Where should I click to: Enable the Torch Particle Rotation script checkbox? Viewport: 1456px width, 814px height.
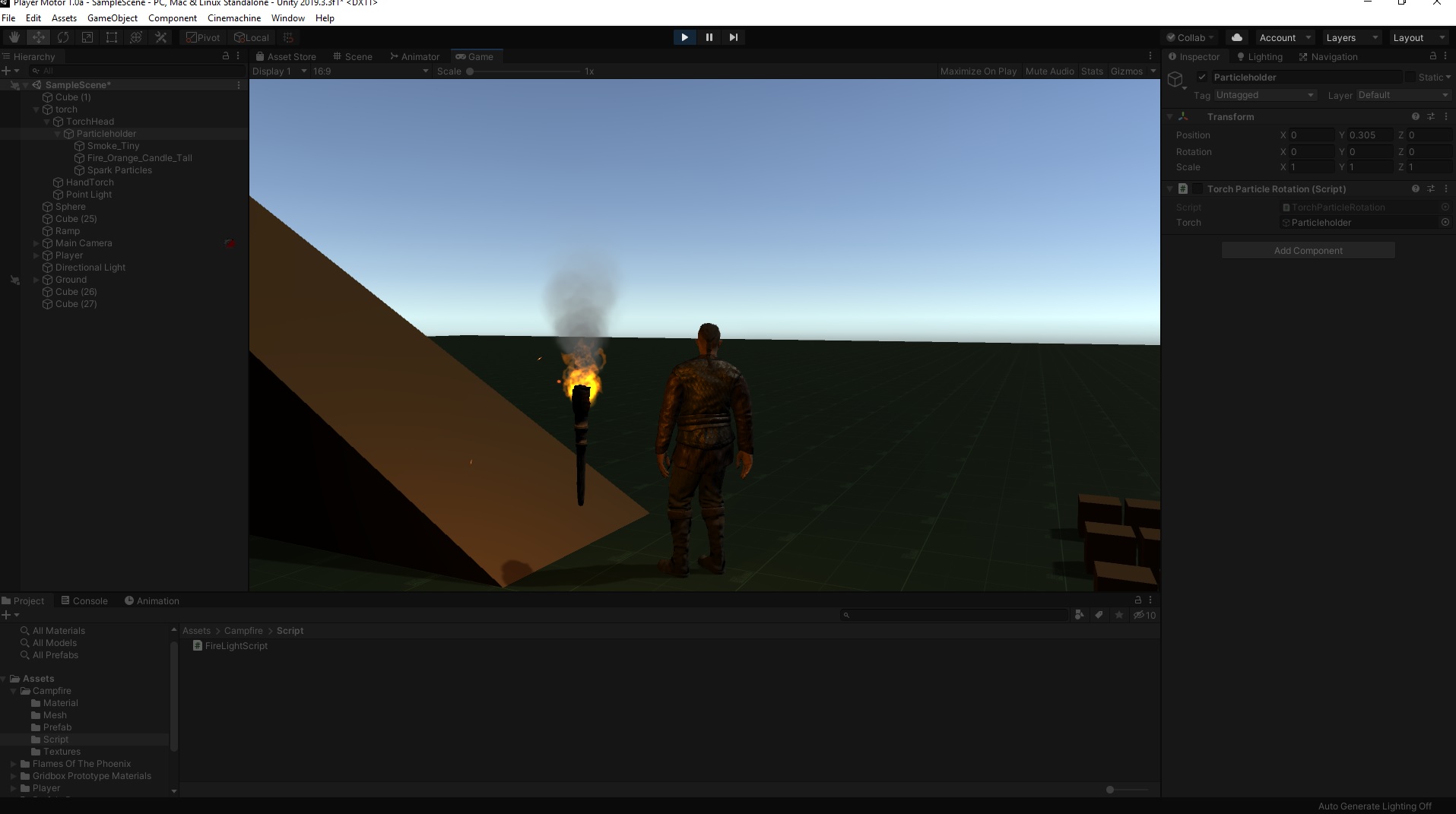click(x=1196, y=188)
